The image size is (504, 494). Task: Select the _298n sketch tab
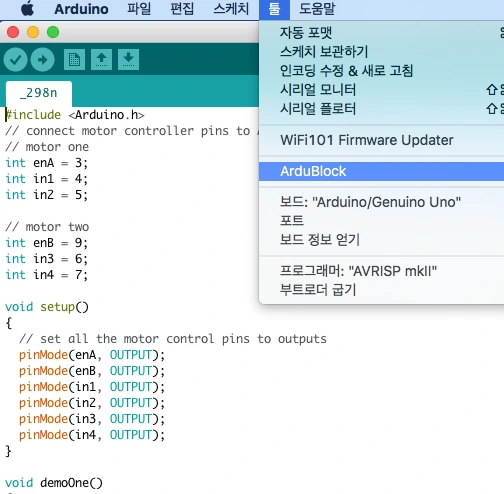(39, 93)
